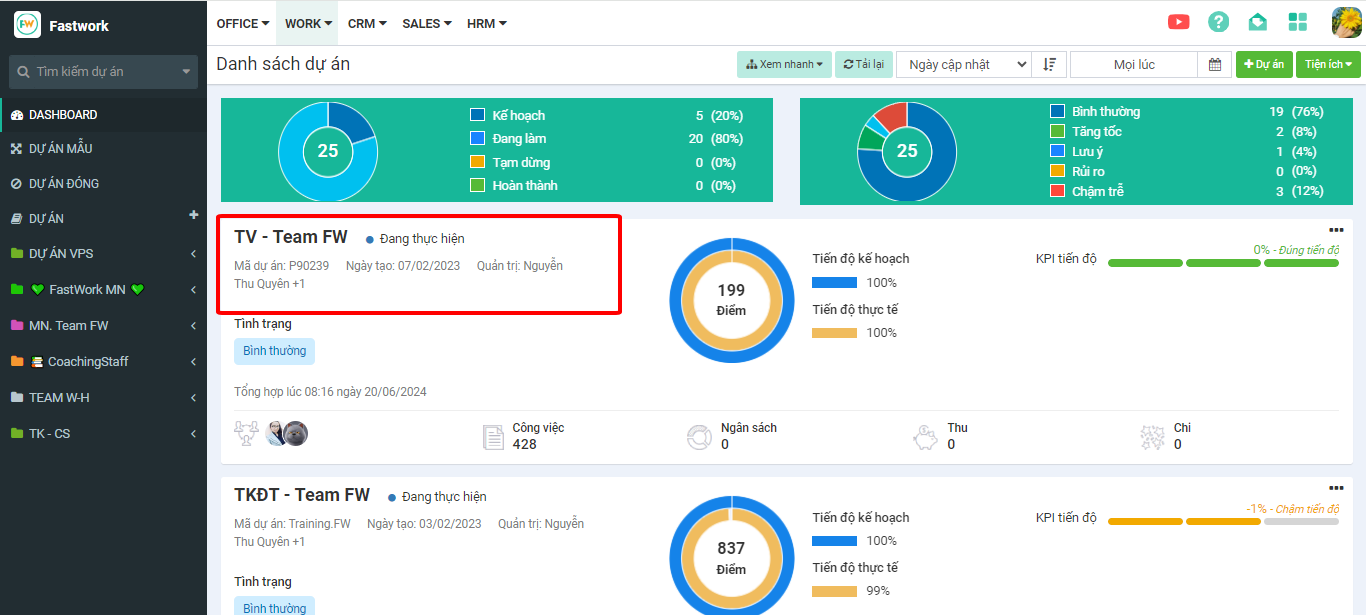Open the help question mark icon

pyautogui.click(x=1218, y=22)
